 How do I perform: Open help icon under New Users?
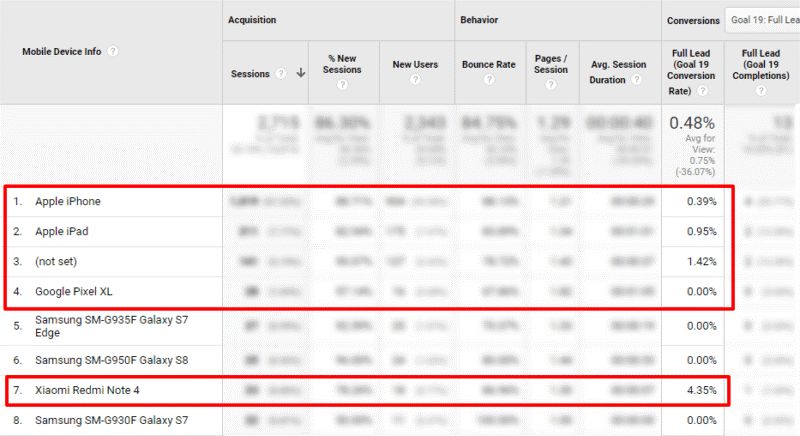coord(415,79)
